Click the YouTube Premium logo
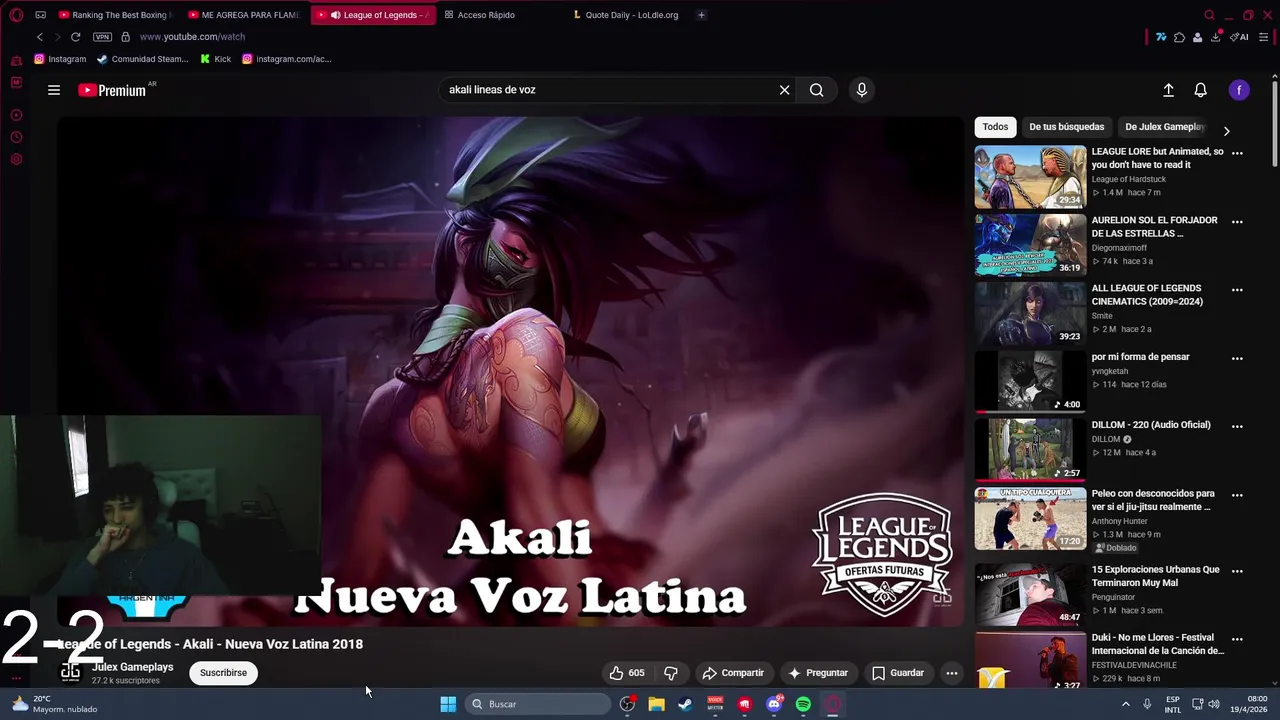This screenshot has height=720, width=1280. click(x=113, y=90)
